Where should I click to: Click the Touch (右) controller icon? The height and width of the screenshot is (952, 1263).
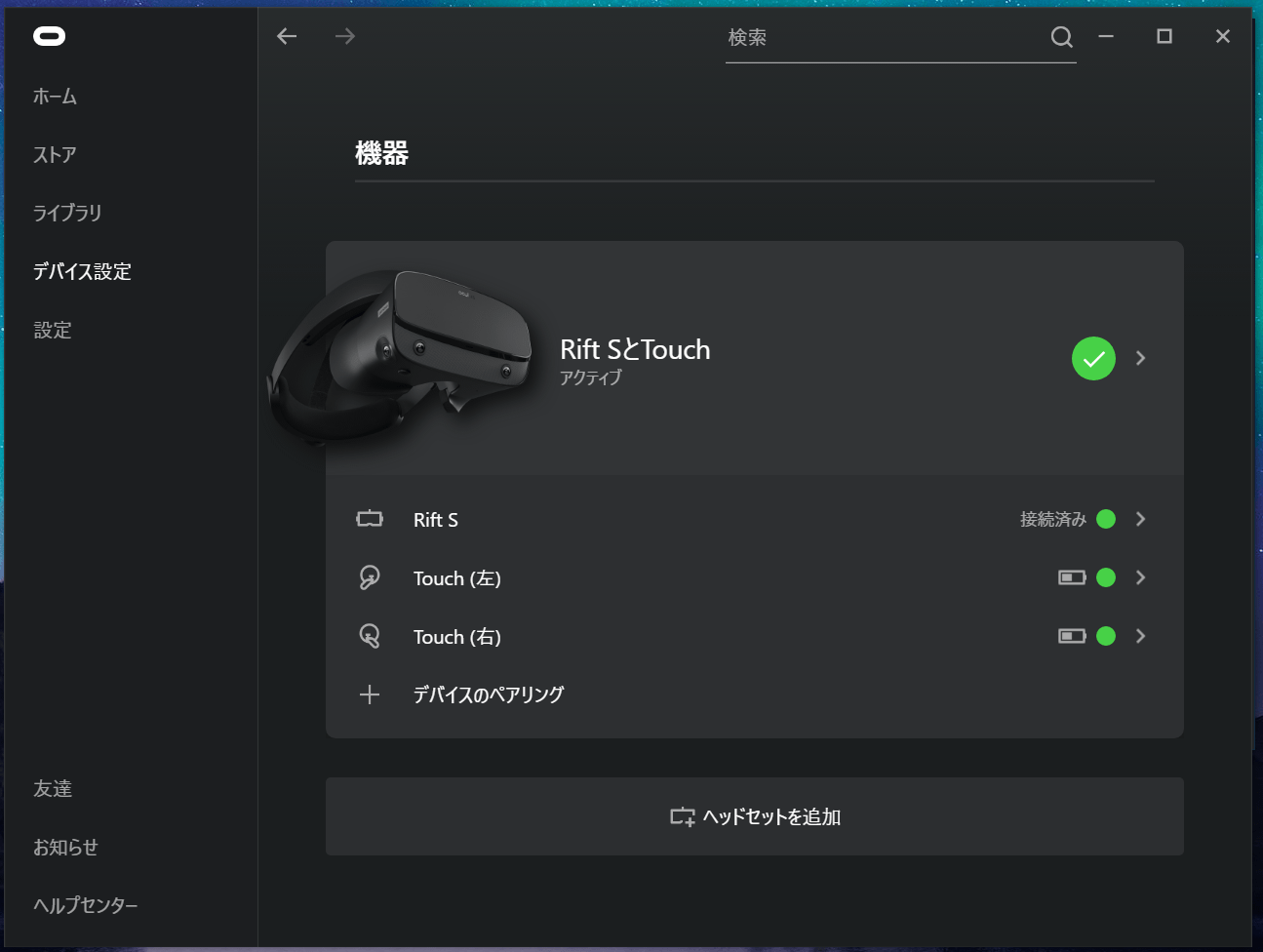click(x=370, y=636)
